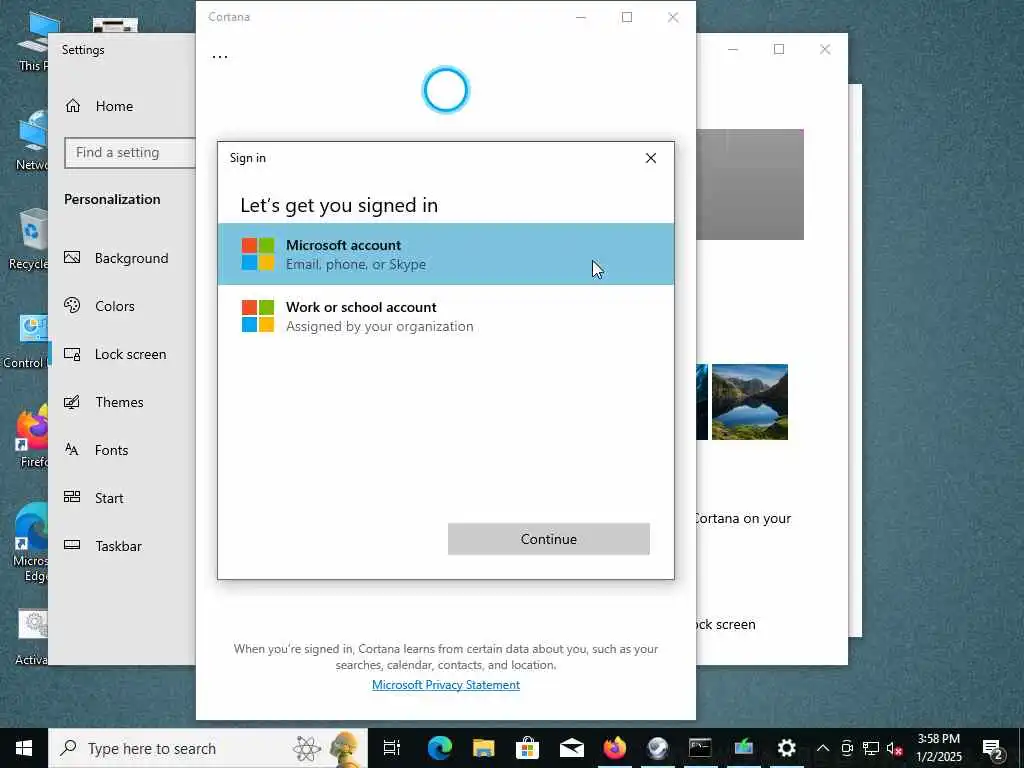
Task: Choose the Work or school account option
Action: coord(445,316)
